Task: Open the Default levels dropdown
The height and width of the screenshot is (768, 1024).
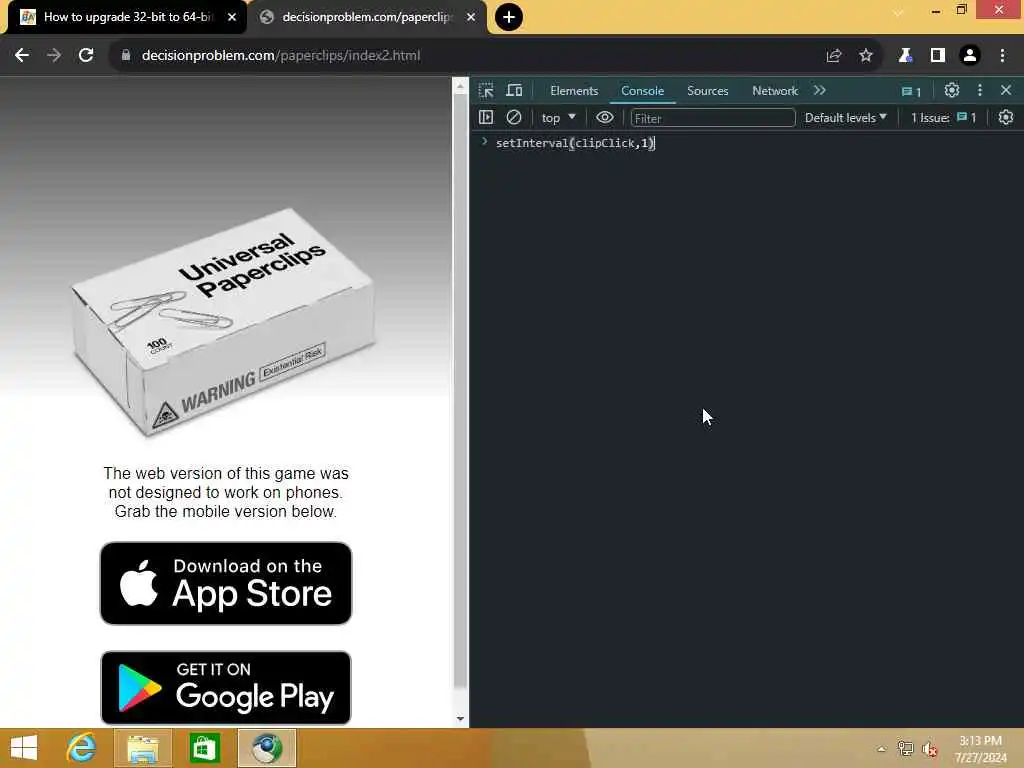Action: [x=845, y=118]
